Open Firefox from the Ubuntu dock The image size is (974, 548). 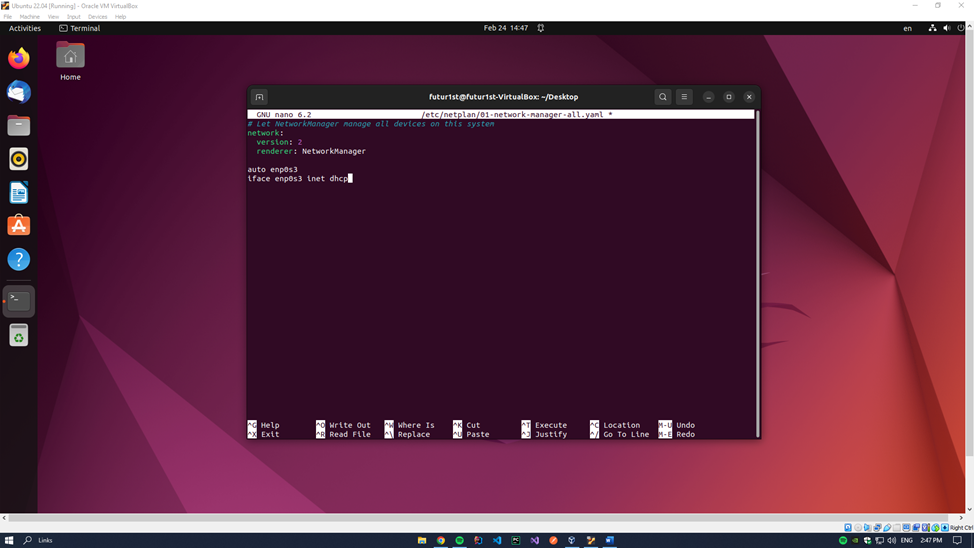tap(19, 58)
